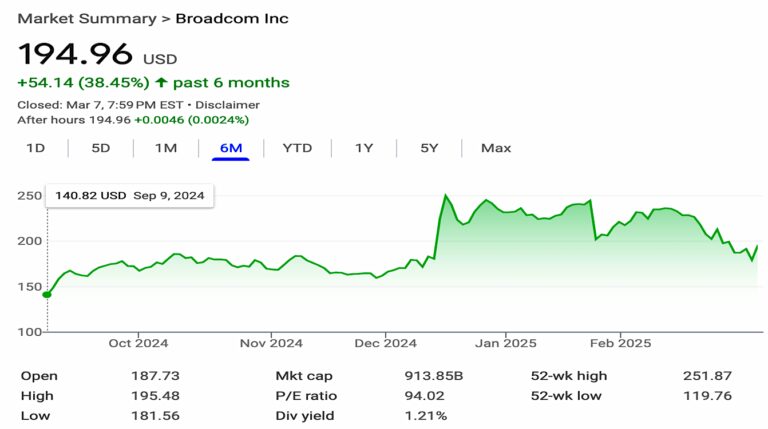The image size is (768, 429).
Task: Click the active 6M range tab
Action: [x=230, y=148]
